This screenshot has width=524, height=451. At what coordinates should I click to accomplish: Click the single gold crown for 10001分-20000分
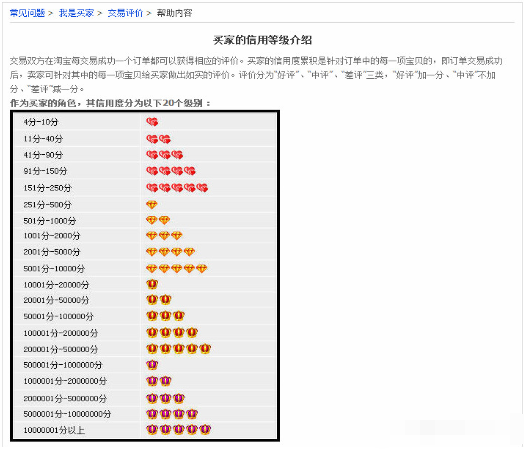[152, 284]
